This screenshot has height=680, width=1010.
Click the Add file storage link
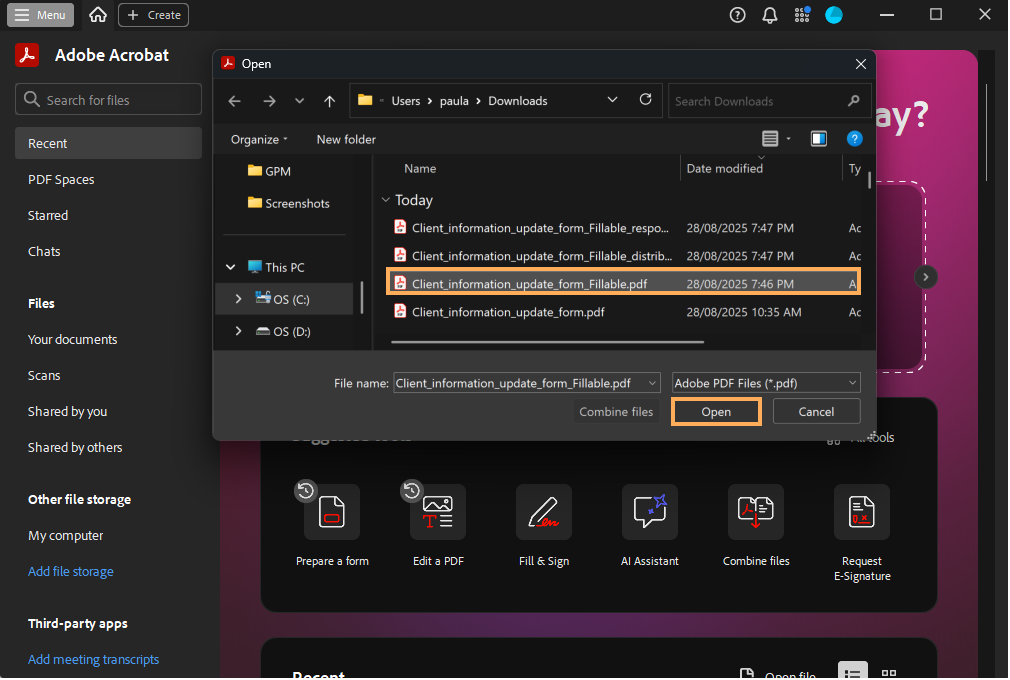click(71, 572)
